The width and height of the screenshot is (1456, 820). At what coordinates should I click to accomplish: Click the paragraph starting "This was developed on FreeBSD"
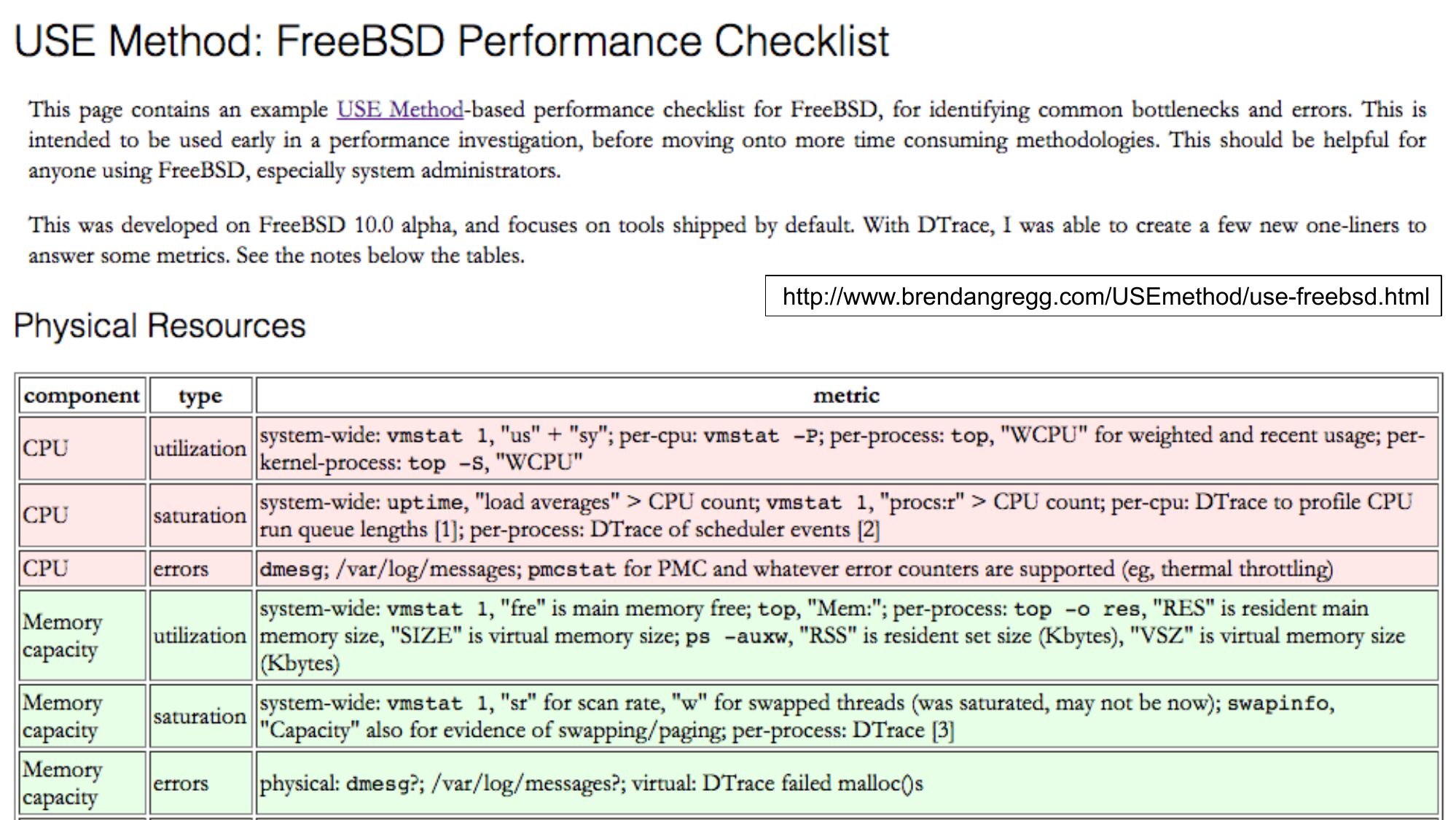[727, 240]
